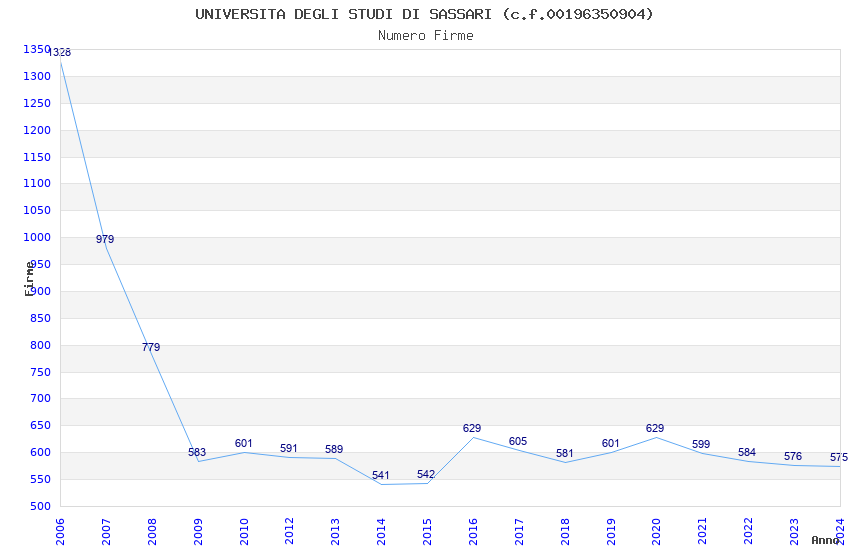
Task: Click data label 629 above year 2016
Action: 472,429
